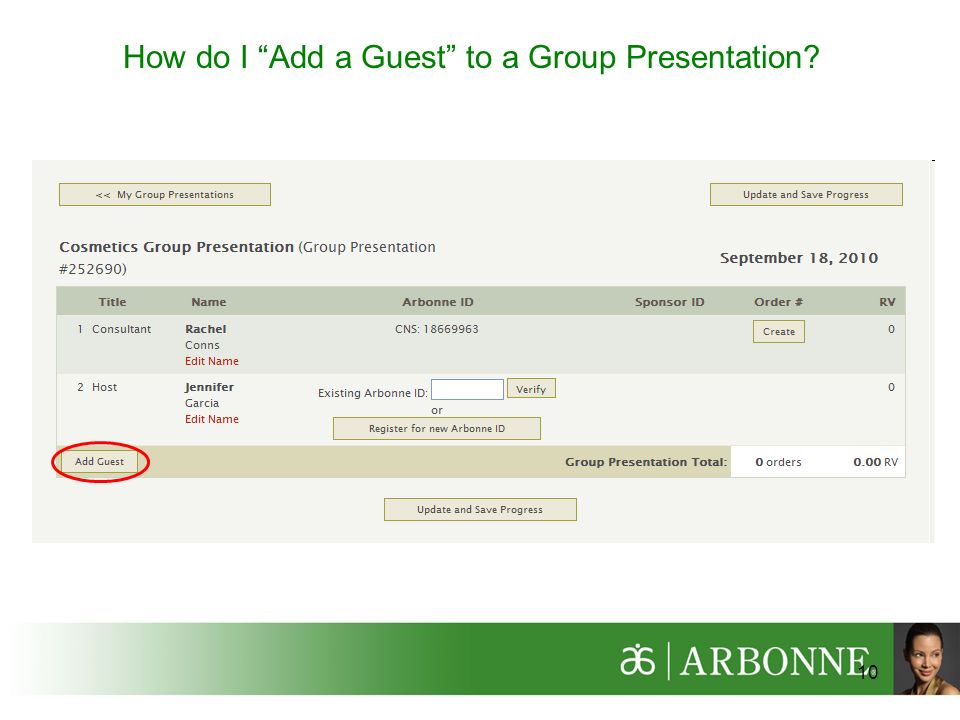Click the woman's portrait thumbnail in footer

926,659
